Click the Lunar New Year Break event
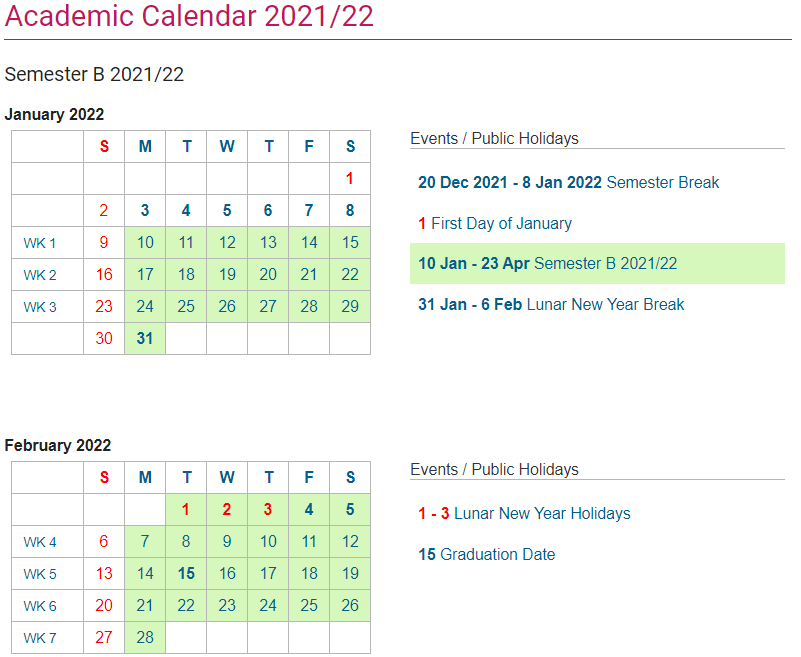This screenshot has height=657, width=801. (551, 304)
